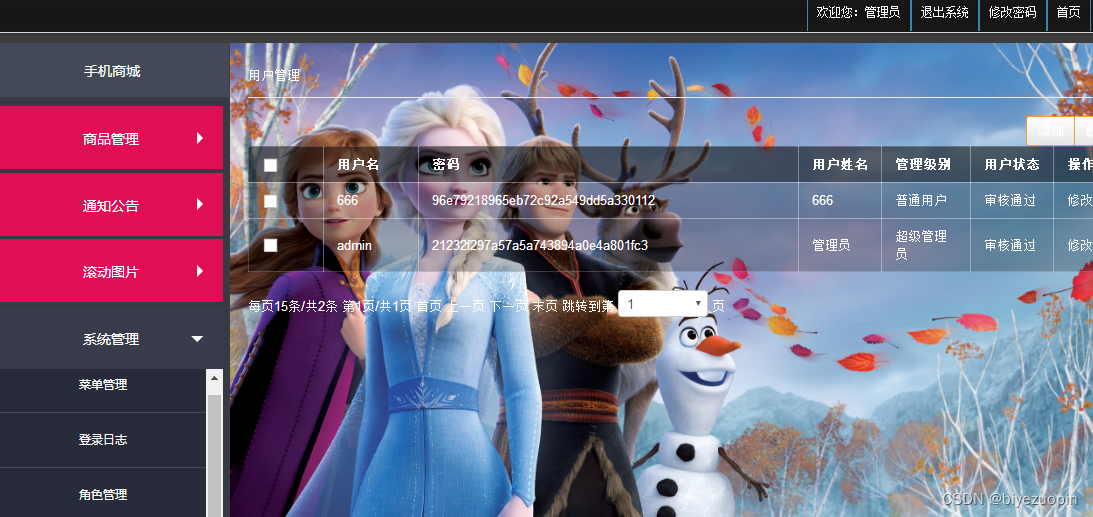Viewport: 1093px width, 517px height.
Task: Click 修改 for user admin
Action: point(1080,245)
